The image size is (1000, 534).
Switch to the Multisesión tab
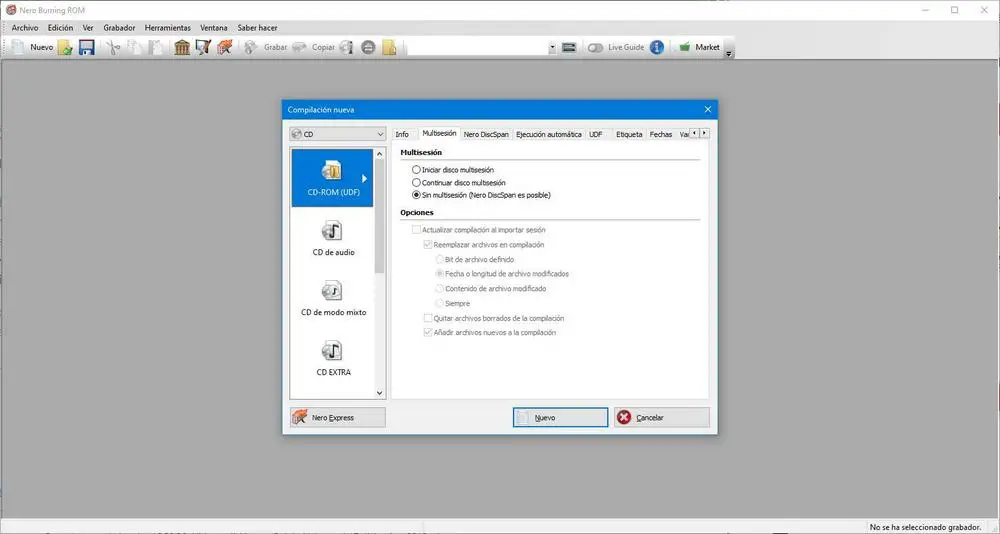click(439, 133)
